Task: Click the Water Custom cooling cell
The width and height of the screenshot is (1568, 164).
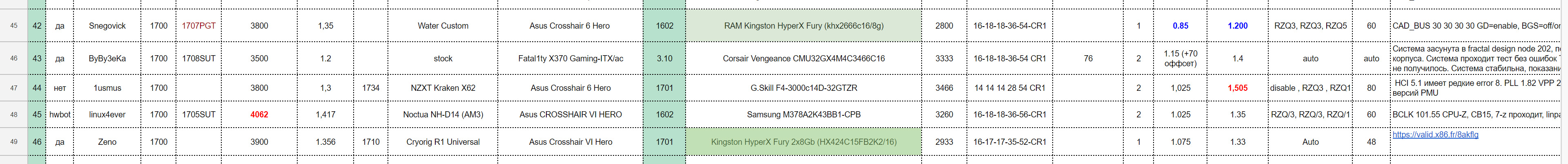Action: pyautogui.click(x=443, y=26)
